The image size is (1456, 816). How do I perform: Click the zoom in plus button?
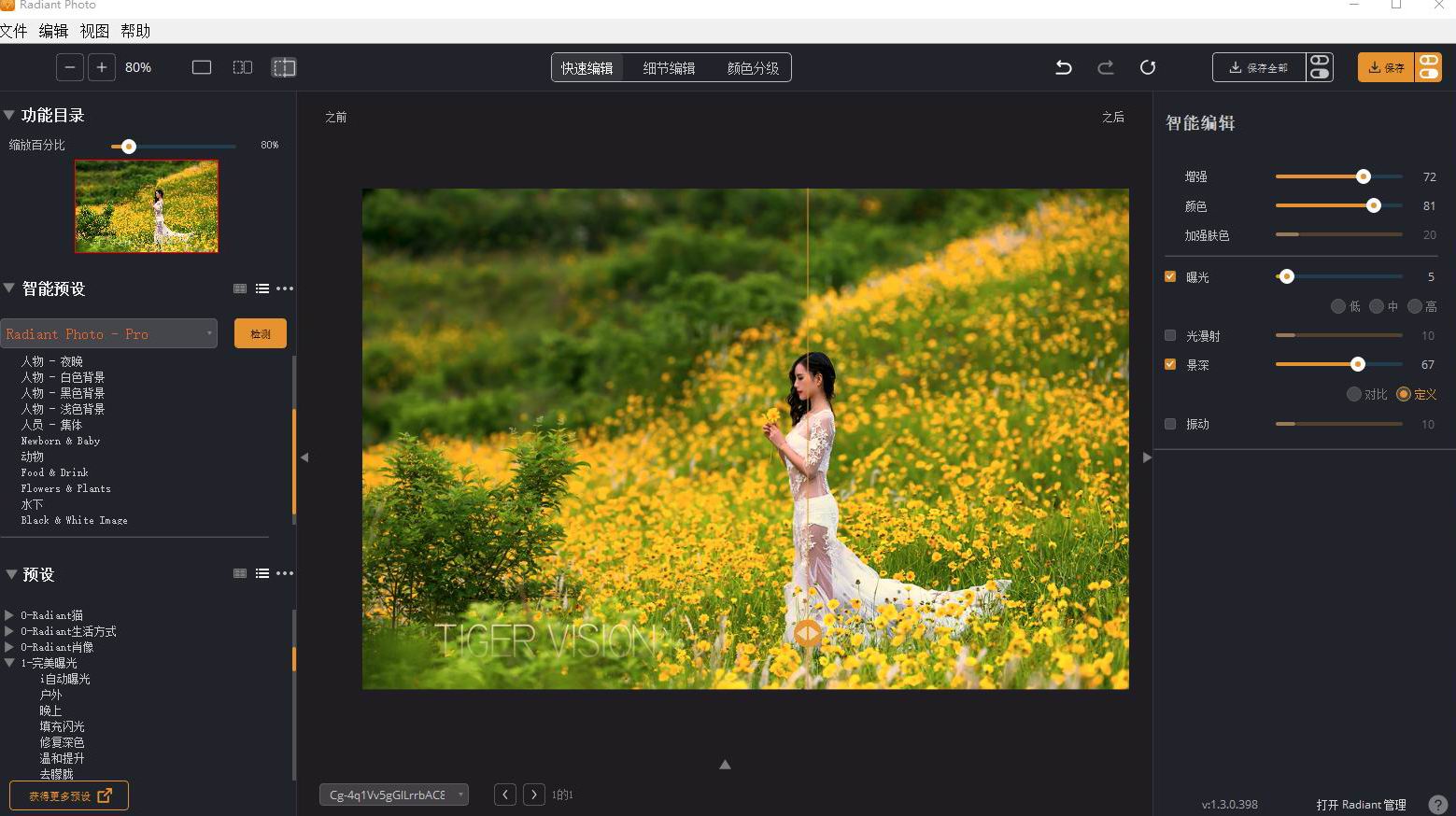(102, 67)
